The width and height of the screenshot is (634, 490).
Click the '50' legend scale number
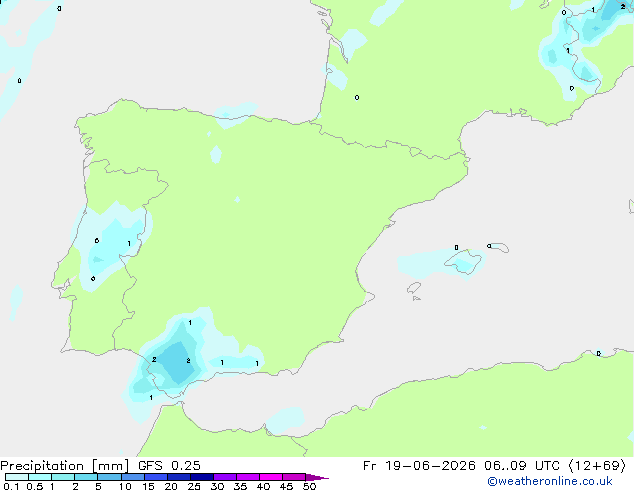309,486
